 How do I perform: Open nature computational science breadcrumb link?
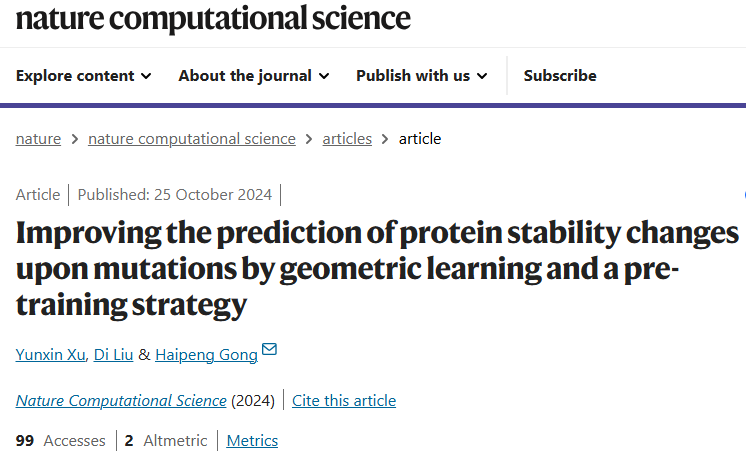click(x=192, y=139)
